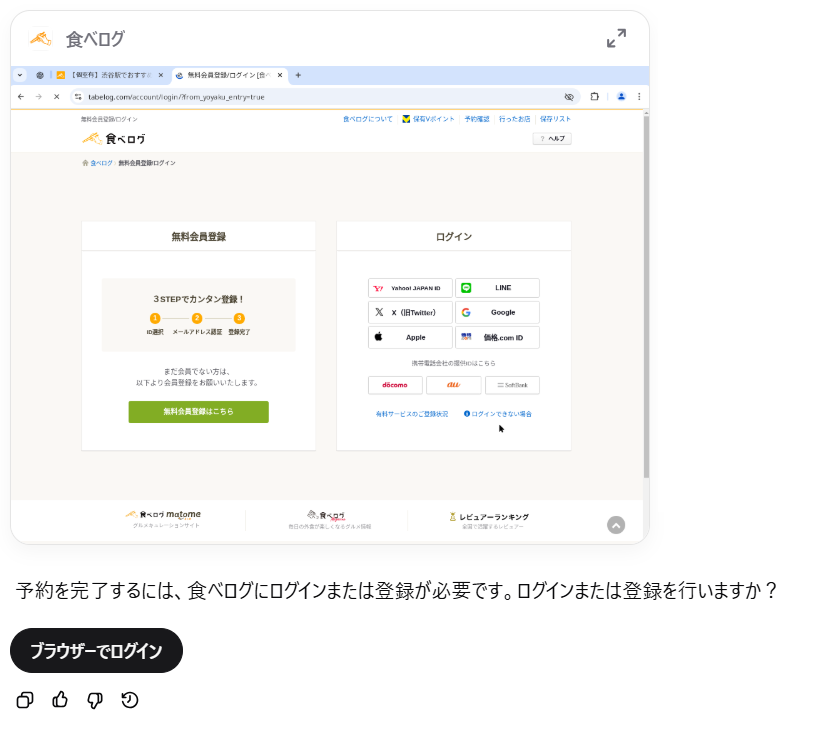Click the ヘルプ button
Image resolution: width=824 pixels, height=743 pixels.
[x=552, y=139]
